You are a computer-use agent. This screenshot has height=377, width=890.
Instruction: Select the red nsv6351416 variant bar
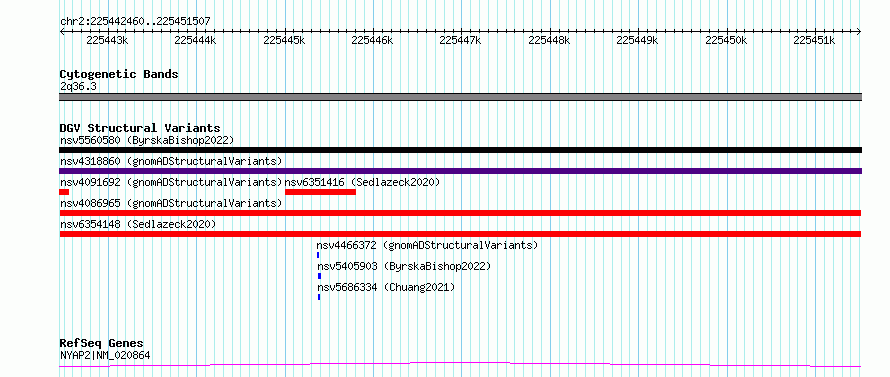(x=320, y=192)
